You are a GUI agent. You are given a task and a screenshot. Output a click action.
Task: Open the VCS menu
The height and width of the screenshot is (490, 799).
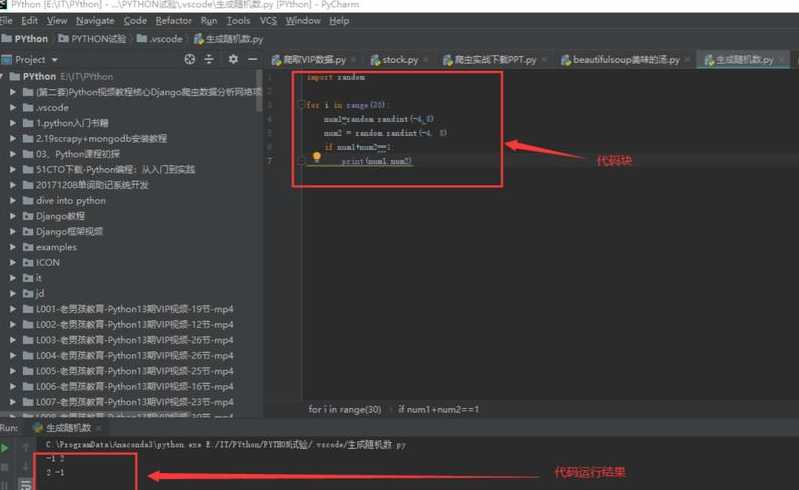[268, 21]
